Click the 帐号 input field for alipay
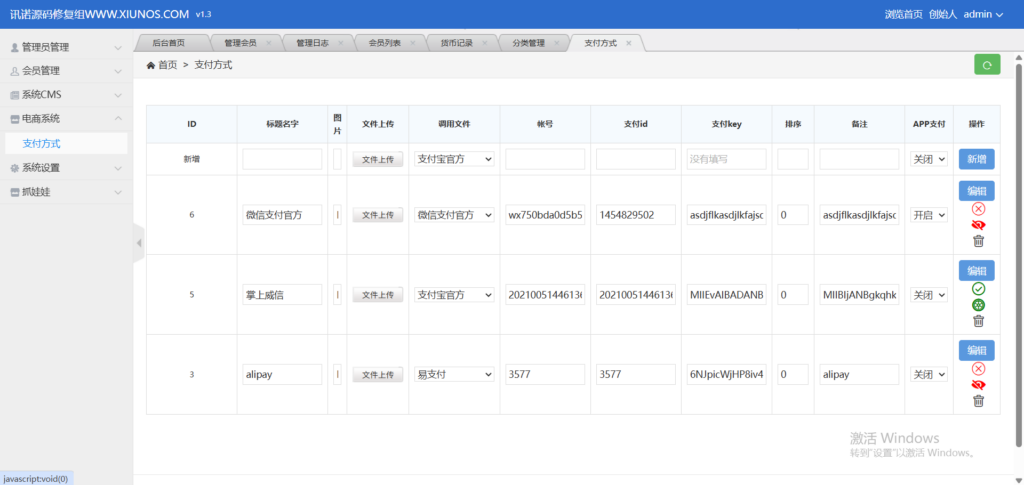 coord(545,374)
